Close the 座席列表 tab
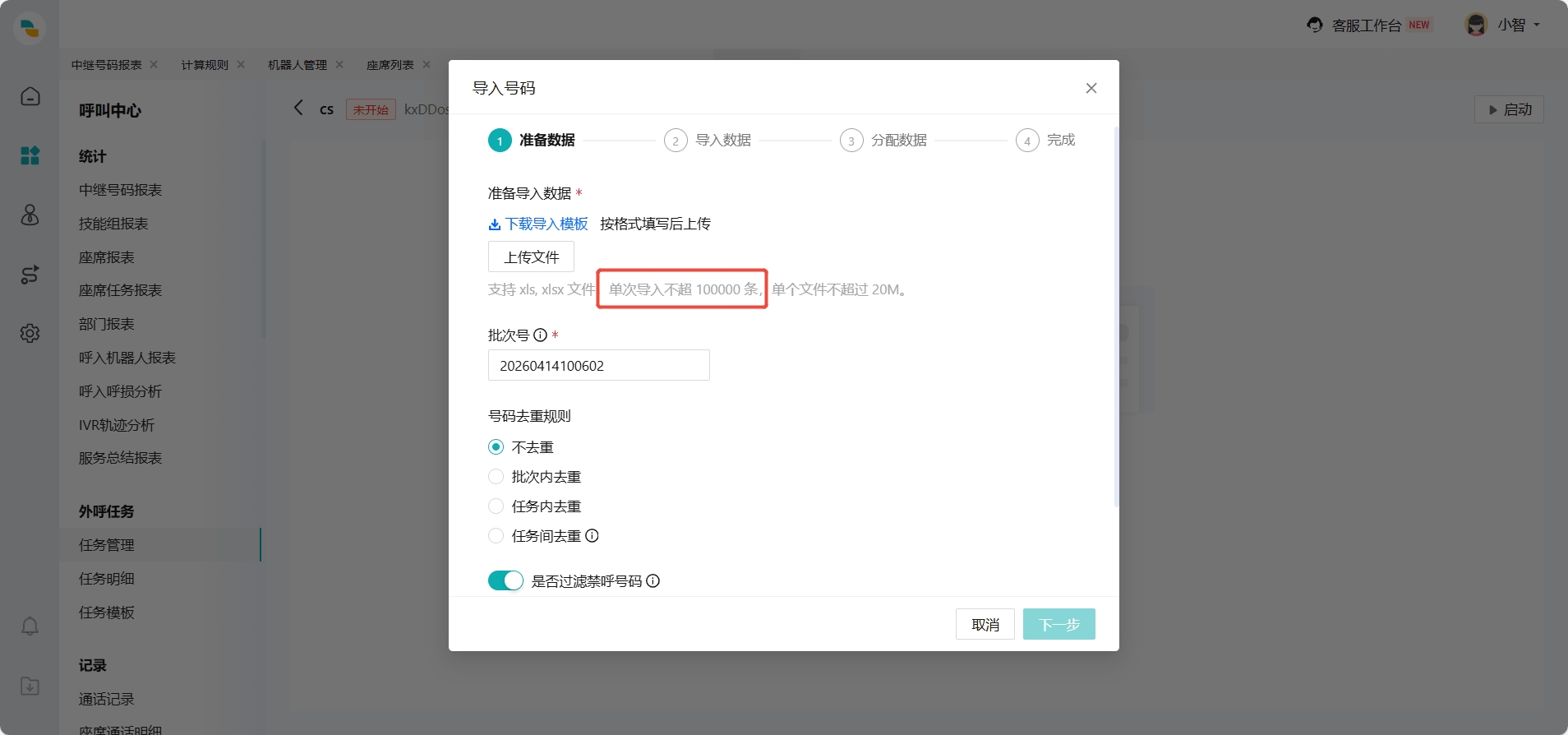1568x735 pixels. (427, 64)
